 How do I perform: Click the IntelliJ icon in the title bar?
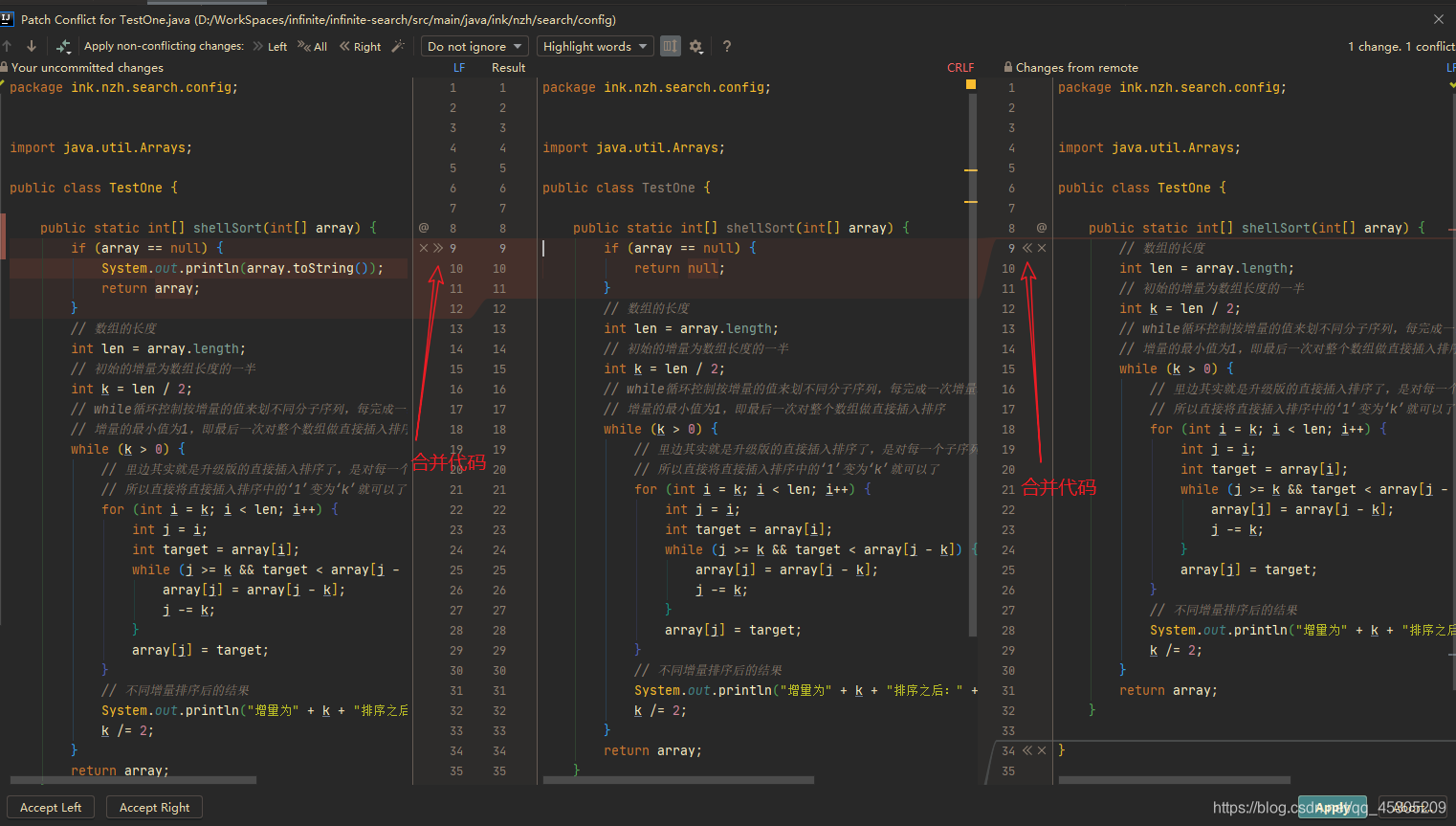pos(8,18)
